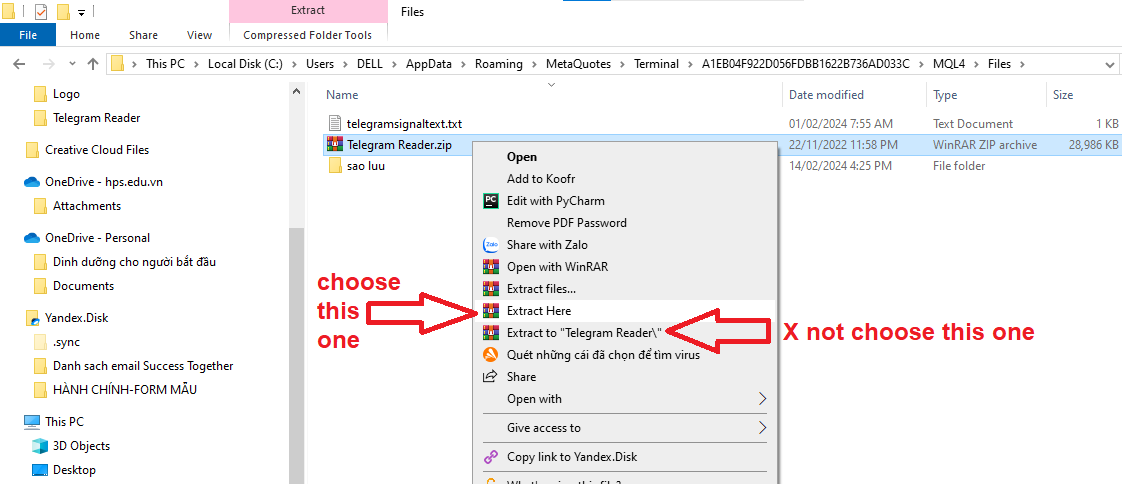This screenshot has height=484, width=1122.
Task: Expand breadcrumb chevron after MetaQuotes
Action: pos(623,64)
